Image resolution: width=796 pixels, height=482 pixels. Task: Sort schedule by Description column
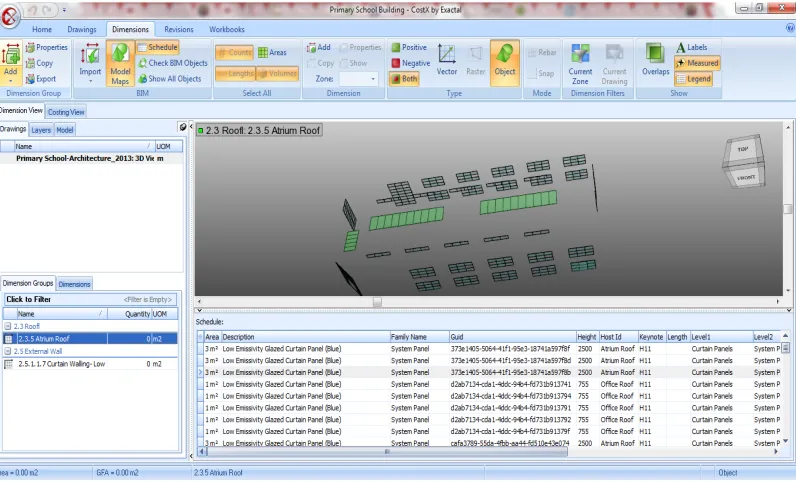tap(305, 337)
